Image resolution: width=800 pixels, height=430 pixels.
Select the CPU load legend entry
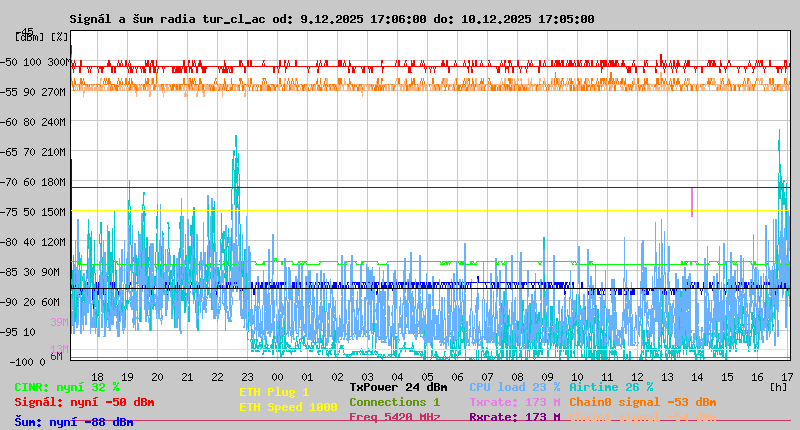coord(514,387)
